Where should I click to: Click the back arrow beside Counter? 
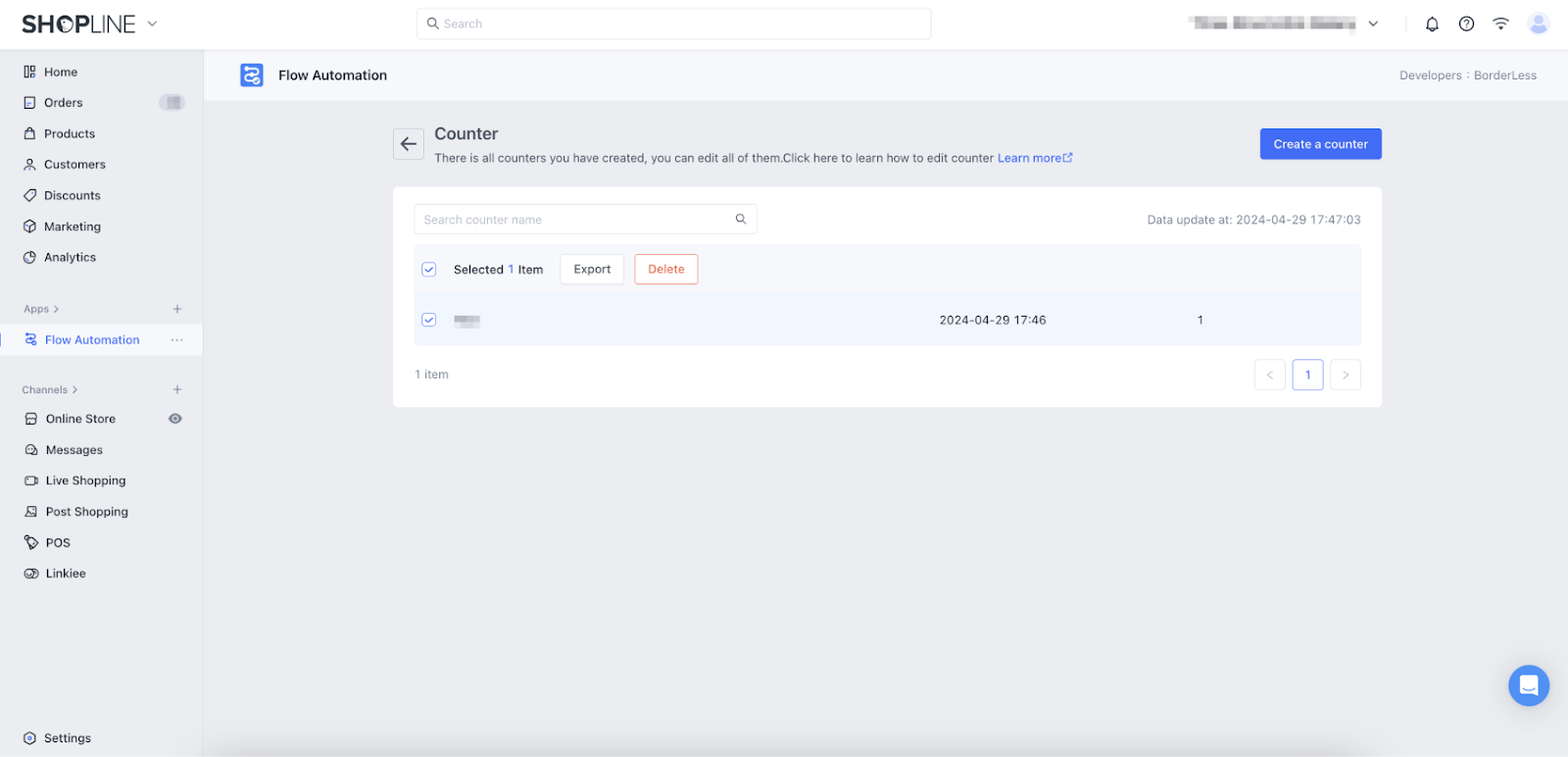coord(409,144)
